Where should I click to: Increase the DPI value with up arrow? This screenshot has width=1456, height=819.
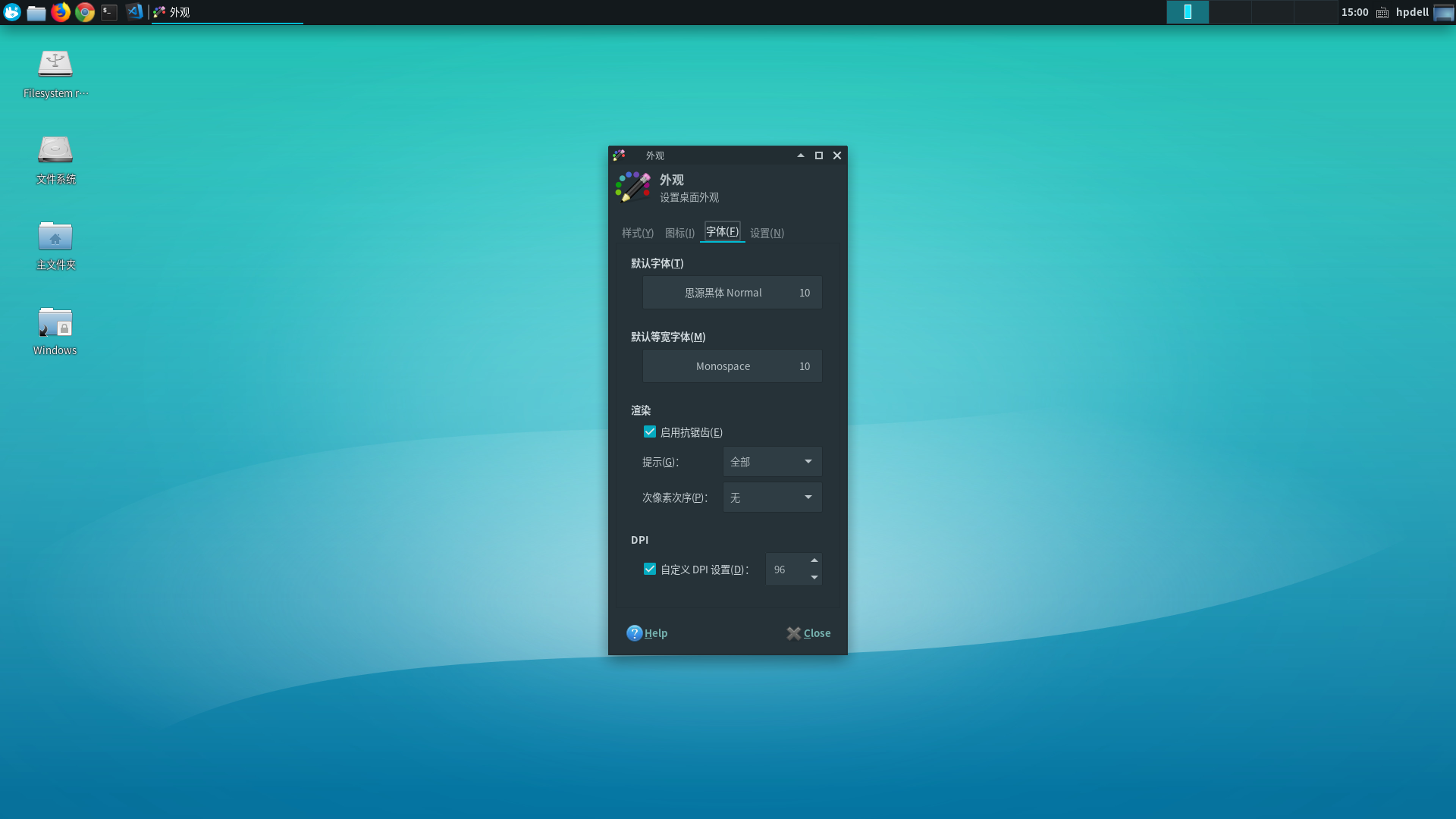(x=814, y=560)
